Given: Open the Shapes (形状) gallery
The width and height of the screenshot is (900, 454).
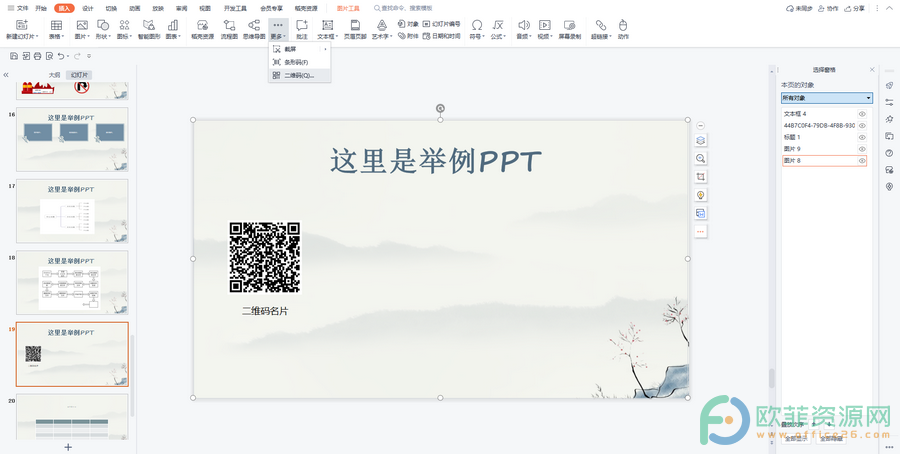Looking at the screenshot, I should 103,29.
